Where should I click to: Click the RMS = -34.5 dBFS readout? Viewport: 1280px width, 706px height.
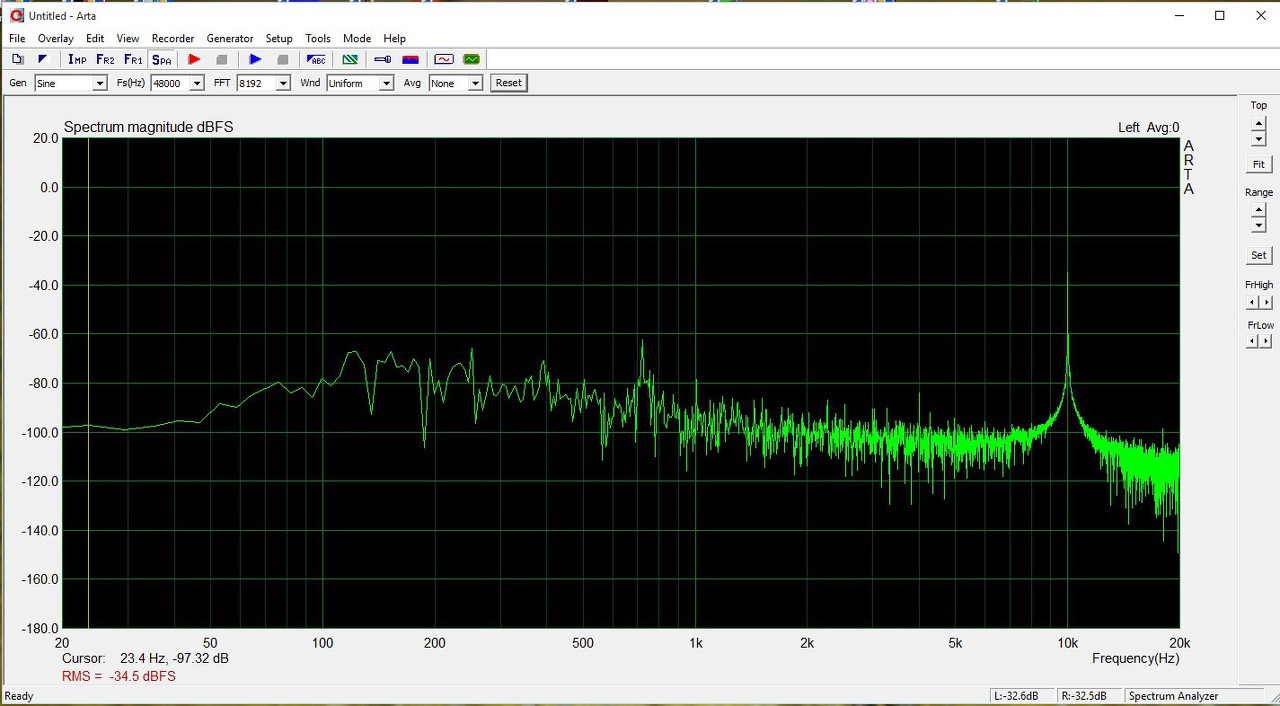coord(119,677)
